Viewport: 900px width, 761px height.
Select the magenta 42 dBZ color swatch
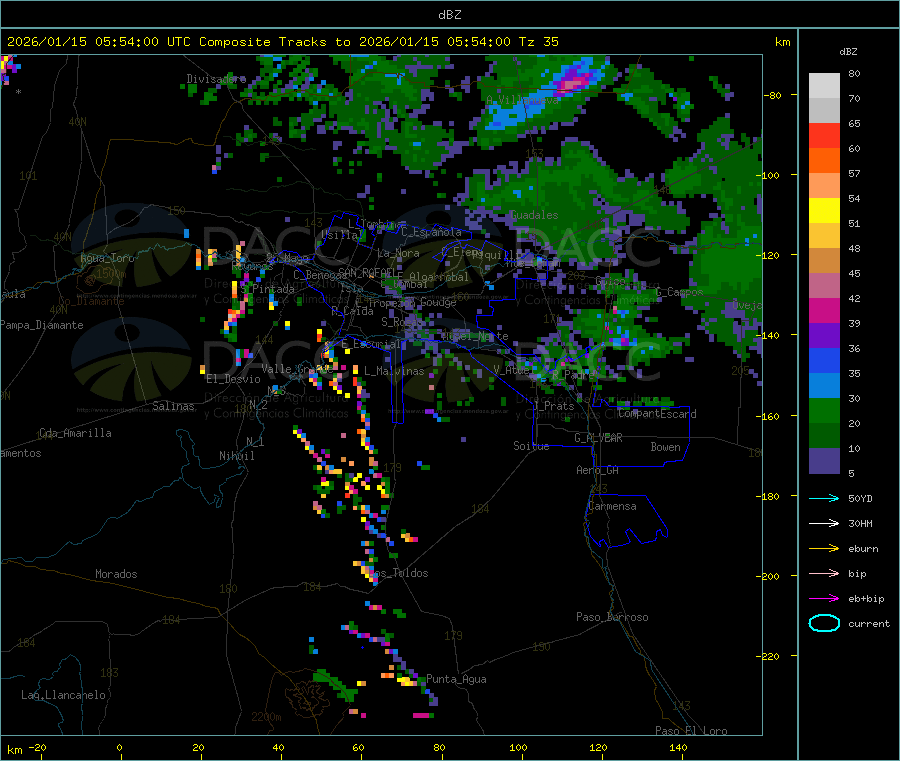(824, 310)
